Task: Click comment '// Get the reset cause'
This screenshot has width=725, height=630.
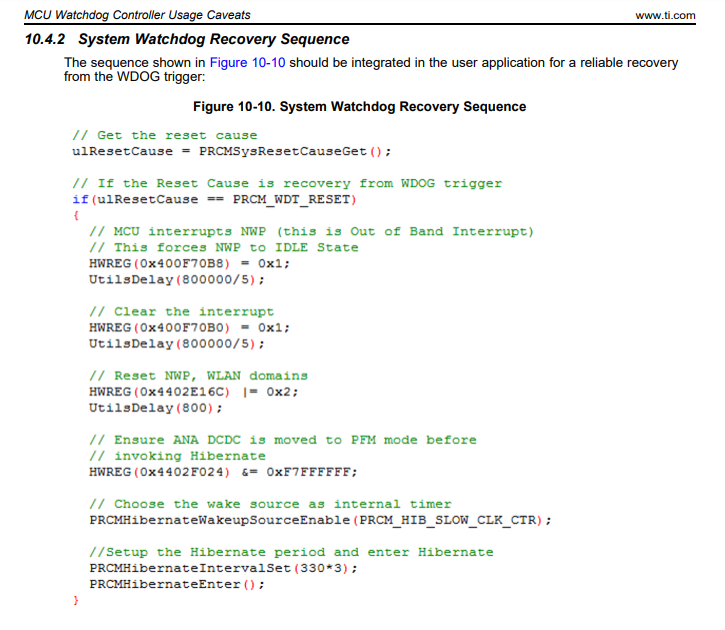Action: tap(165, 135)
